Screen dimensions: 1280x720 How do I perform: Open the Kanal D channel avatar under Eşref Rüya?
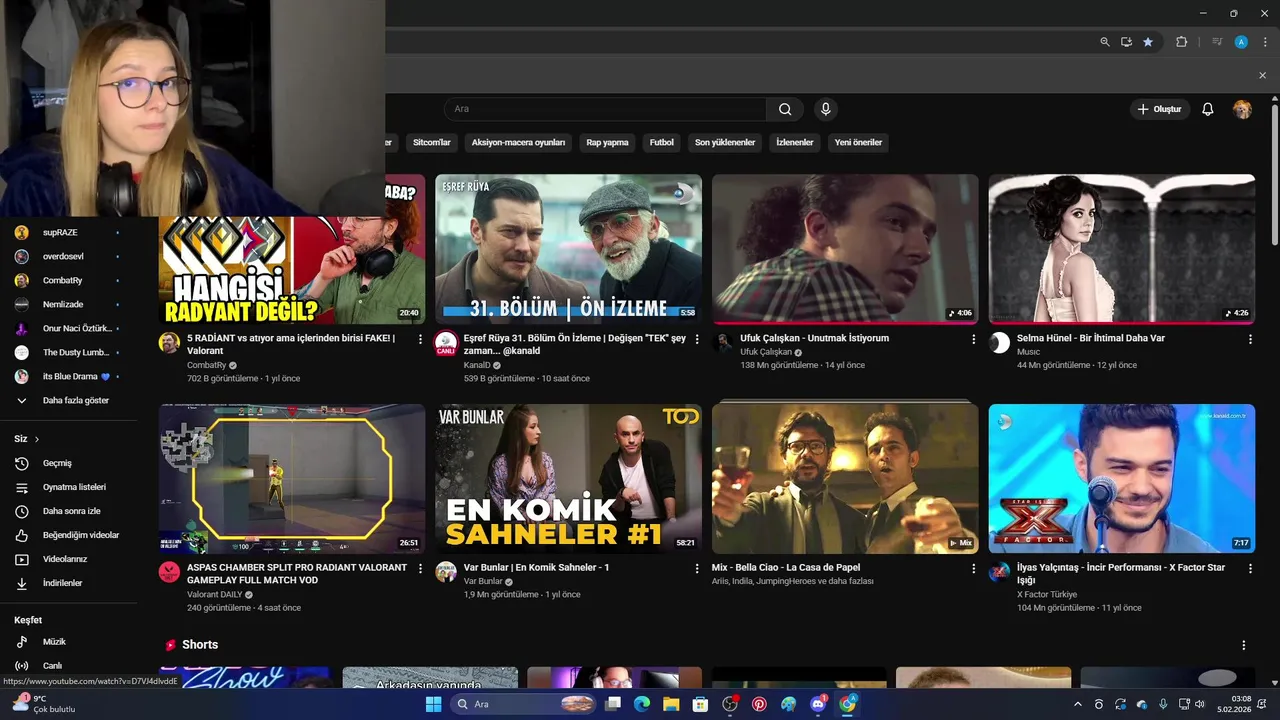tap(446, 343)
